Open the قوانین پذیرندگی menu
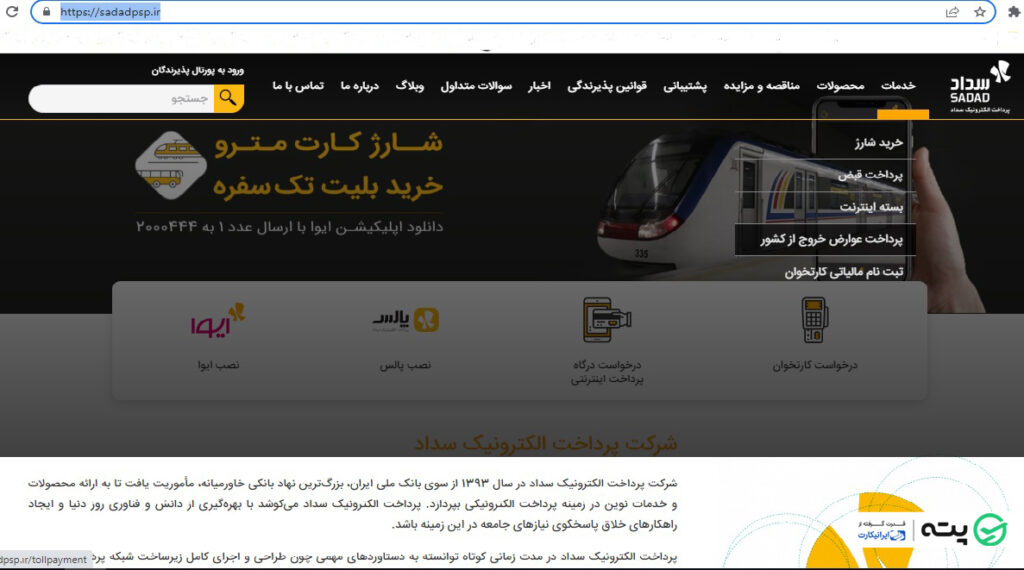The height and width of the screenshot is (570, 1024). click(x=607, y=86)
